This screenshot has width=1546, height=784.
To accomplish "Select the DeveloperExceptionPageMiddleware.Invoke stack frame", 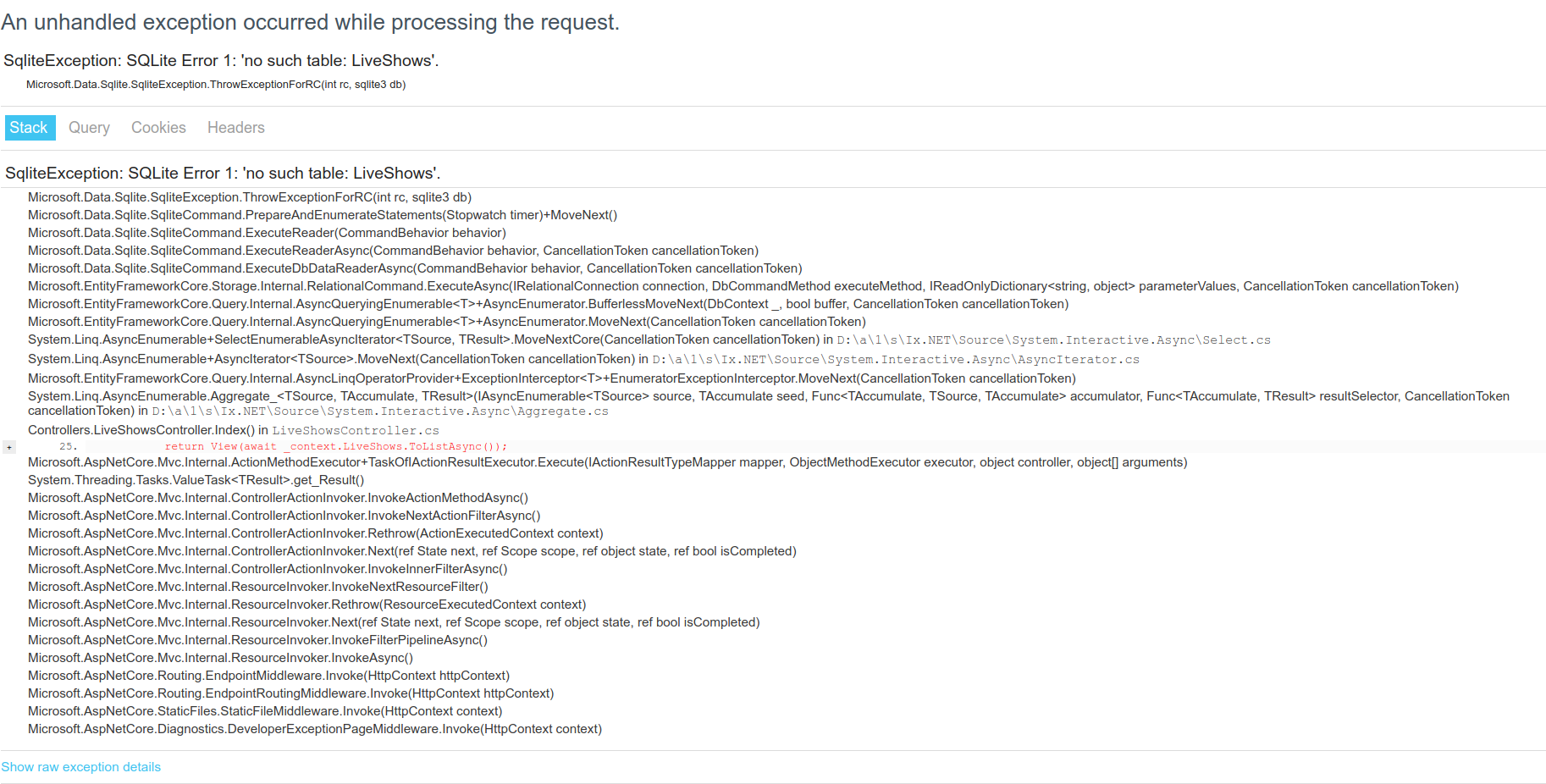I will coord(314,729).
